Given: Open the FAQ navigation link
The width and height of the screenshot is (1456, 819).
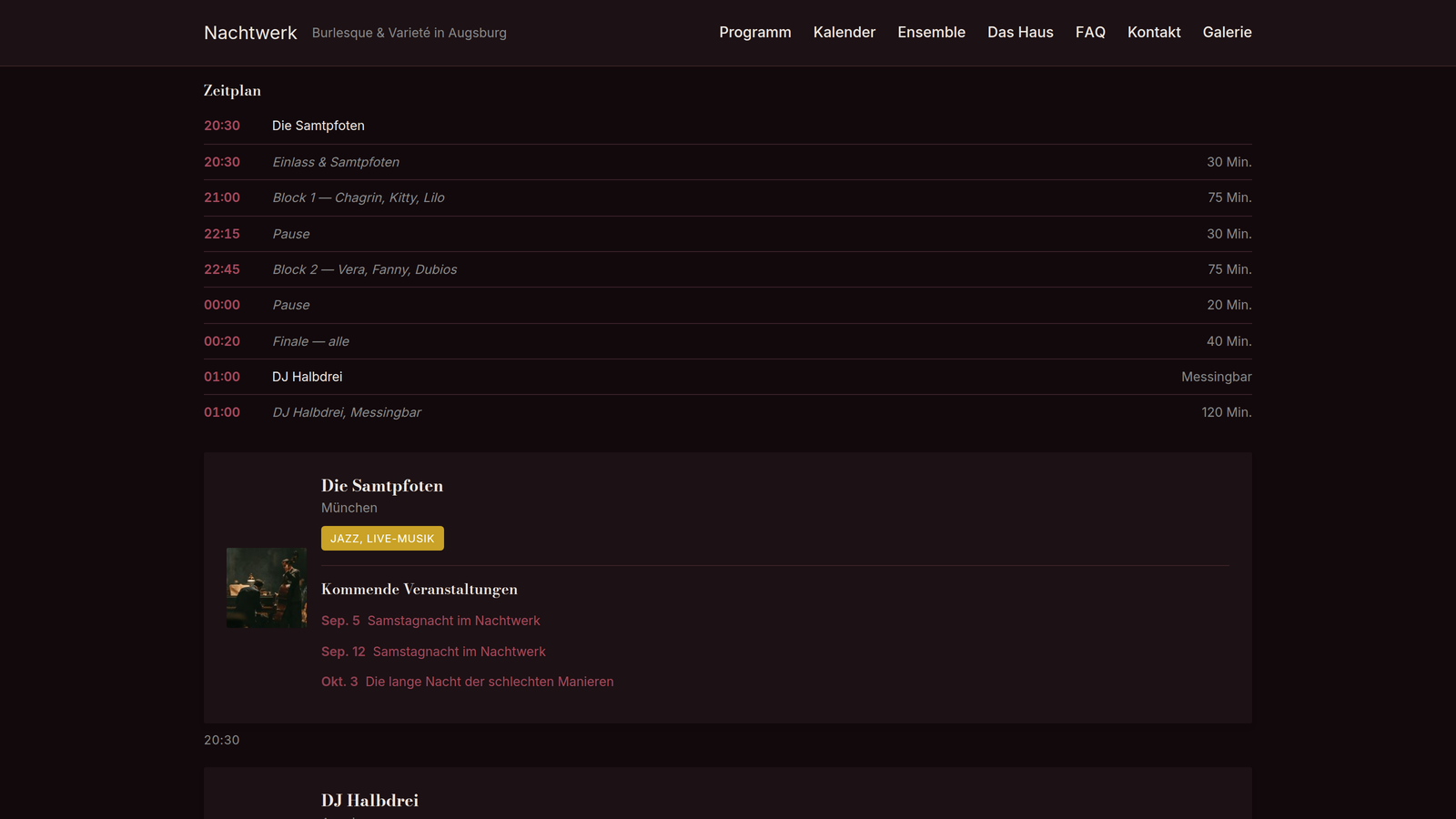Looking at the screenshot, I should [x=1090, y=33].
